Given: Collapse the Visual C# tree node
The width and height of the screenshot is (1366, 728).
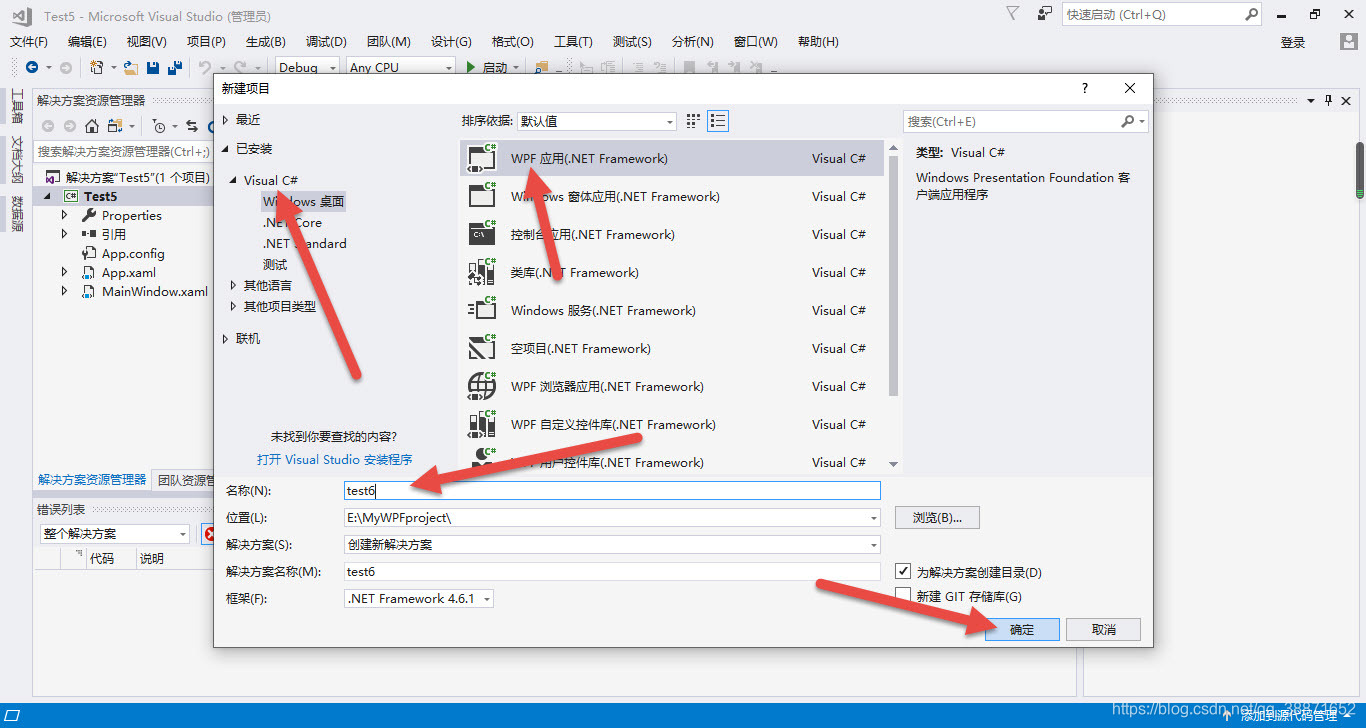Looking at the screenshot, I should 233,181.
